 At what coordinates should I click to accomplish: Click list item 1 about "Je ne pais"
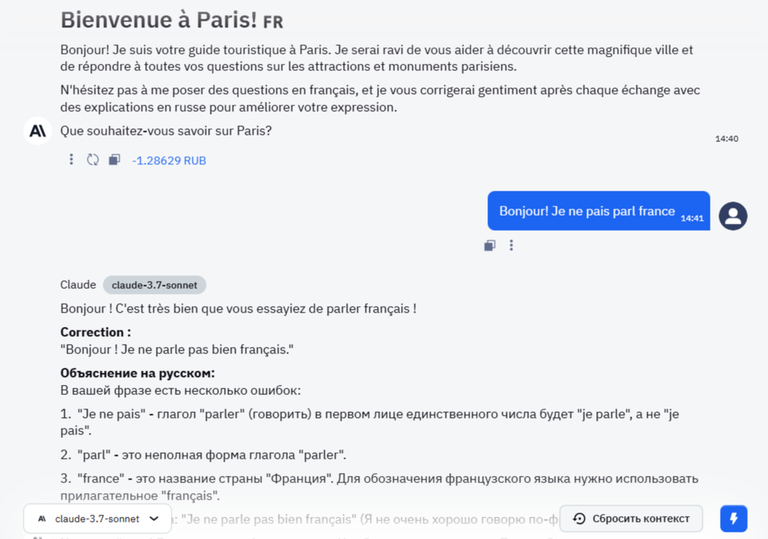coord(370,422)
